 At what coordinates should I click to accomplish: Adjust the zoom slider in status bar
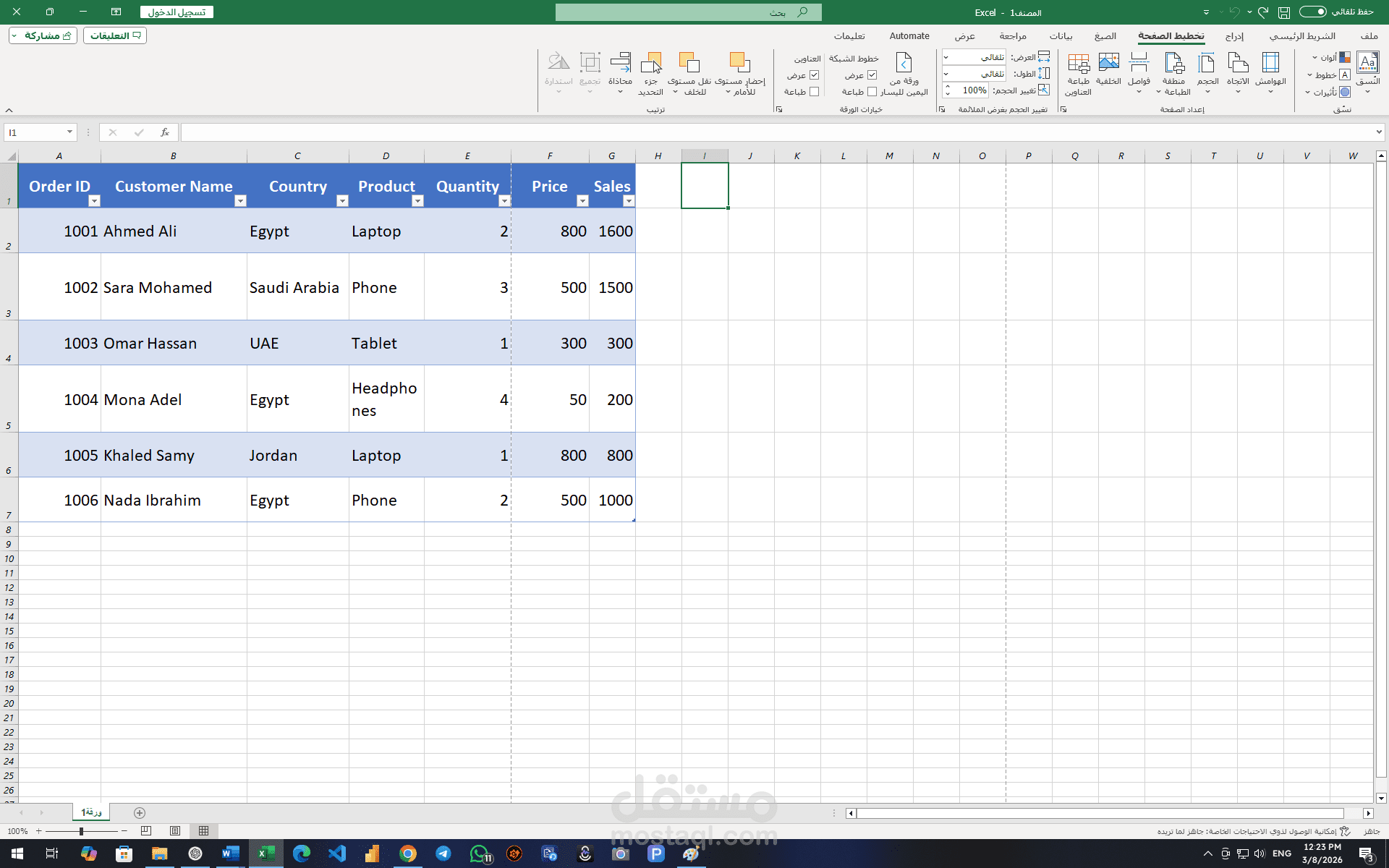tap(81, 831)
